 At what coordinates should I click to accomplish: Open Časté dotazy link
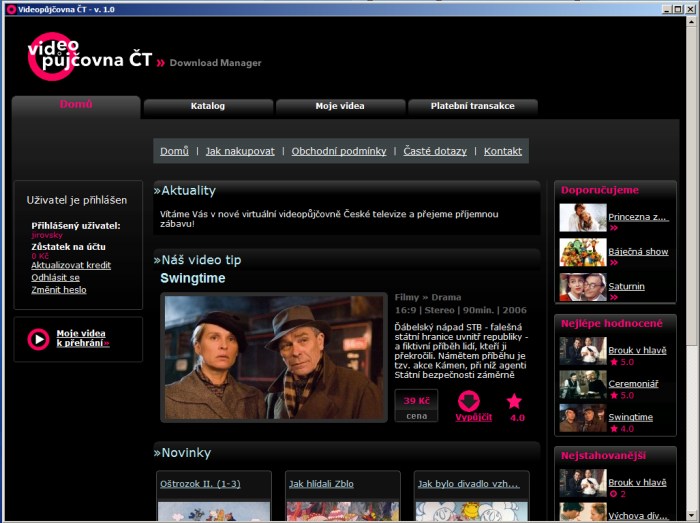(435, 151)
